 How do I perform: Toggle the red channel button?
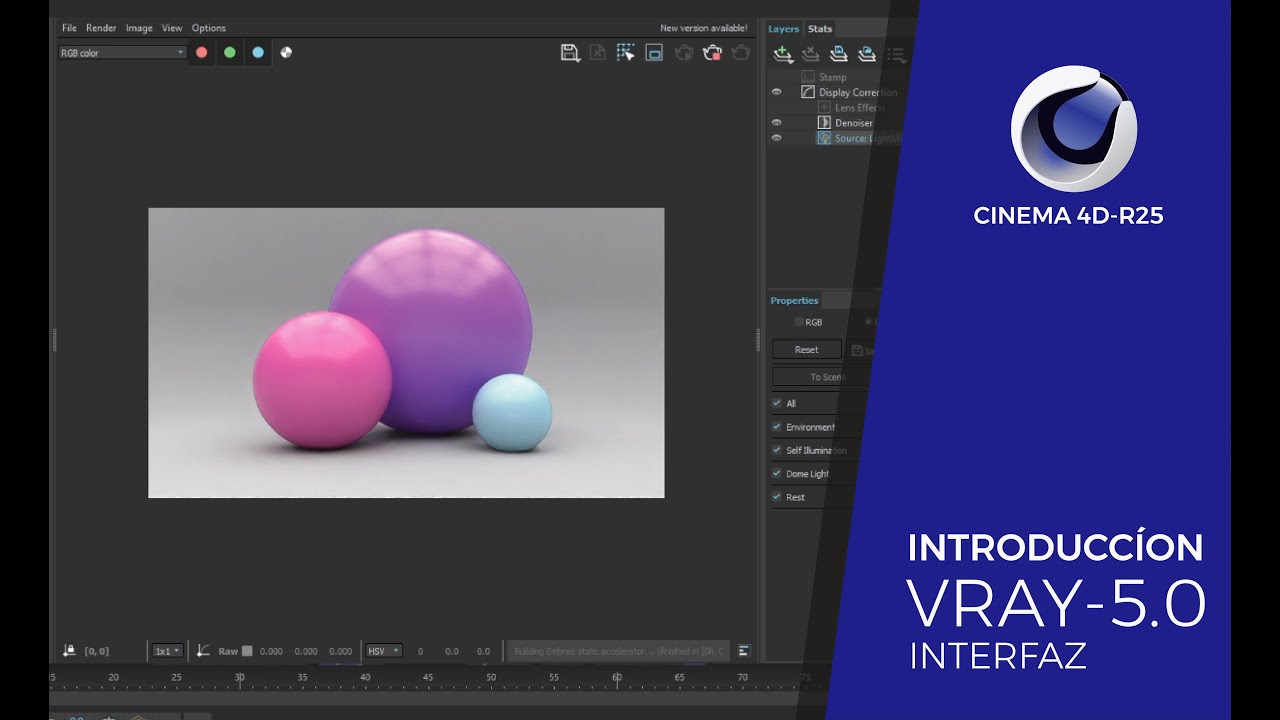(201, 53)
